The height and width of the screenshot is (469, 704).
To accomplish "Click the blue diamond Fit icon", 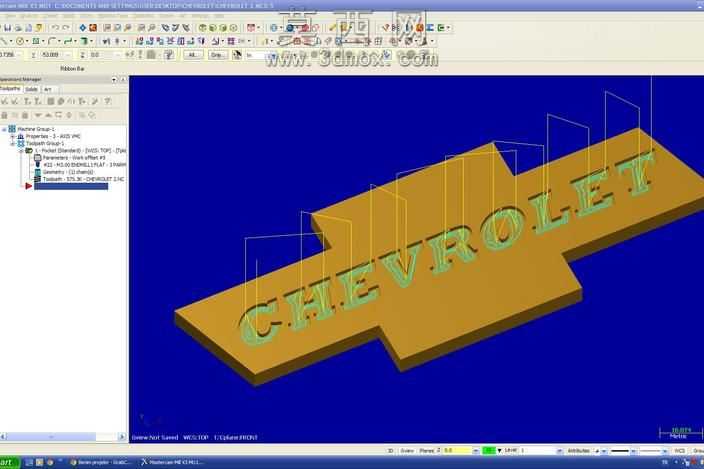I will tap(83, 28).
